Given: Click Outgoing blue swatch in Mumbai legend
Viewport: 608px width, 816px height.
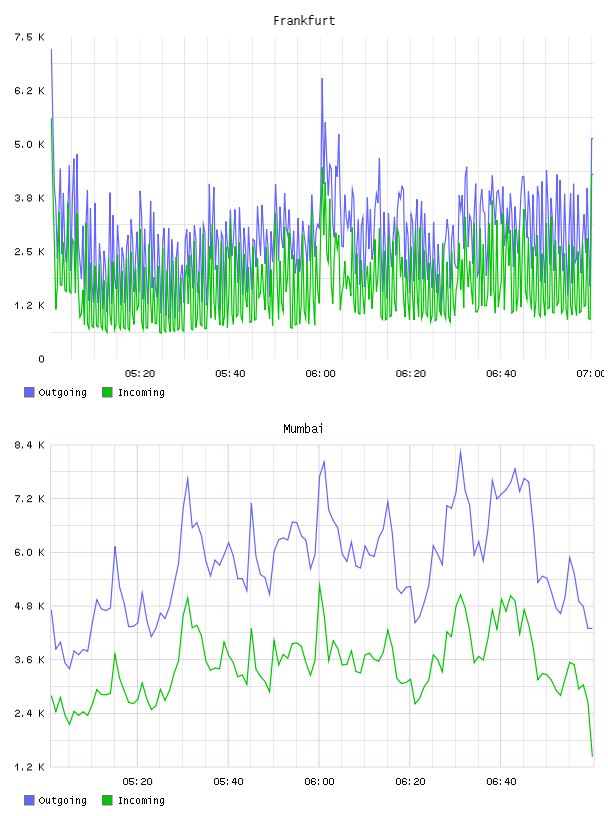Looking at the screenshot, I should (x=29, y=800).
